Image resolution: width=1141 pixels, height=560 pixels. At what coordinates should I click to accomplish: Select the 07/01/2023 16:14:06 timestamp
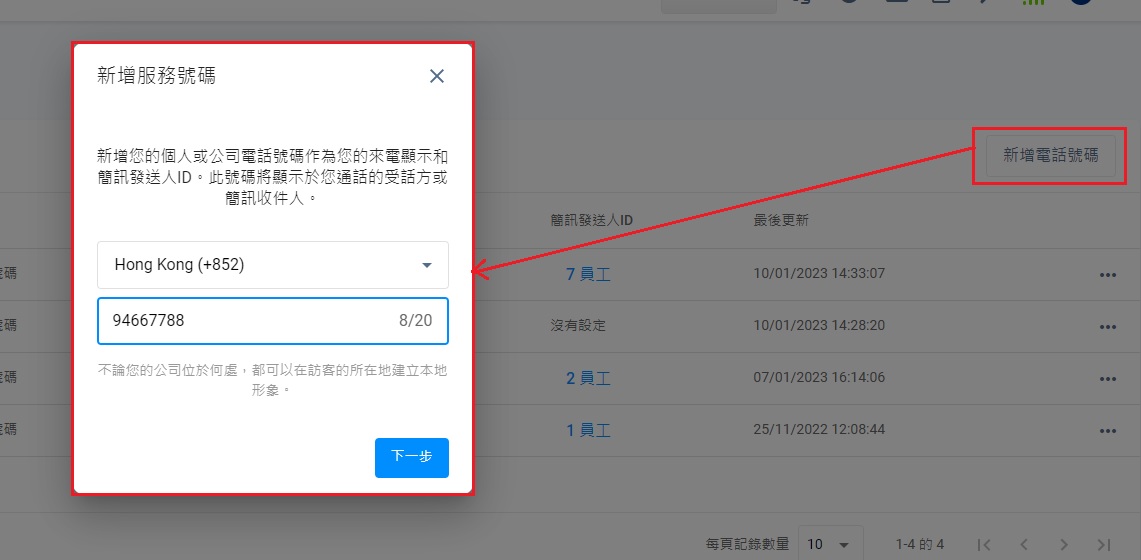tap(819, 377)
